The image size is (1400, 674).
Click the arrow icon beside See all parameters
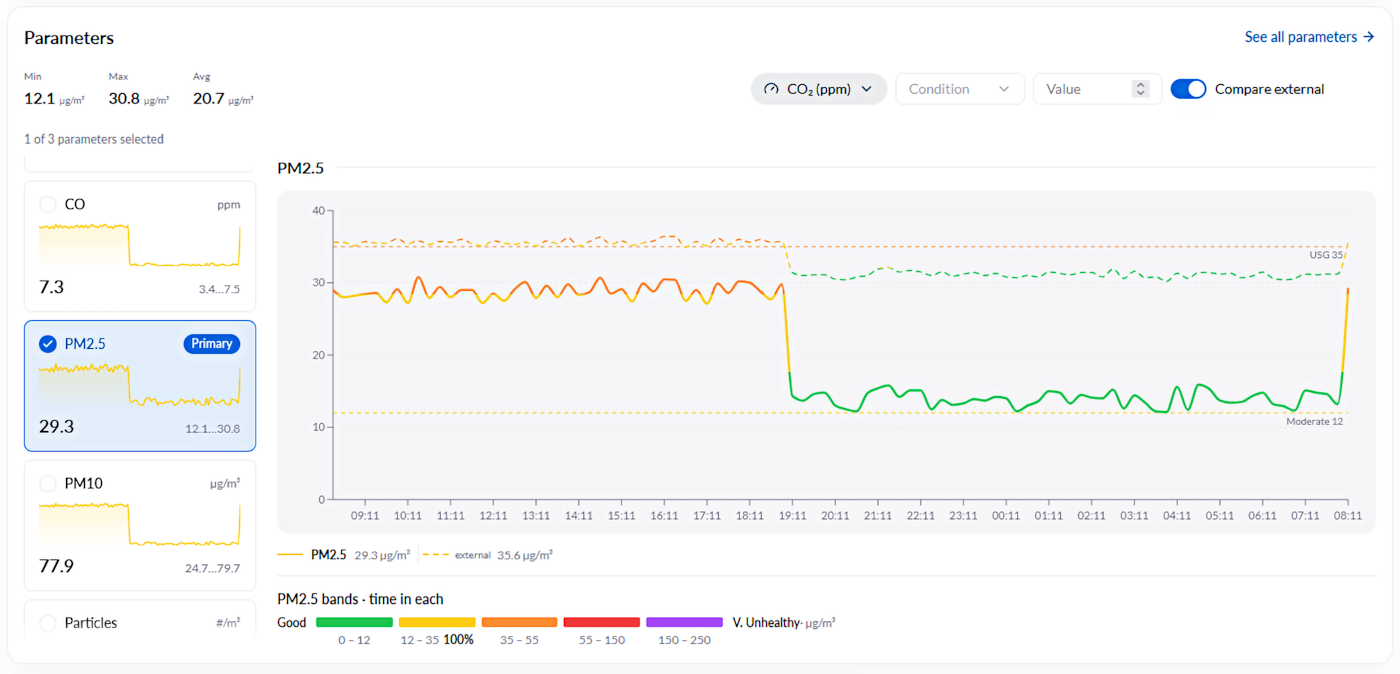(1368, 37)
